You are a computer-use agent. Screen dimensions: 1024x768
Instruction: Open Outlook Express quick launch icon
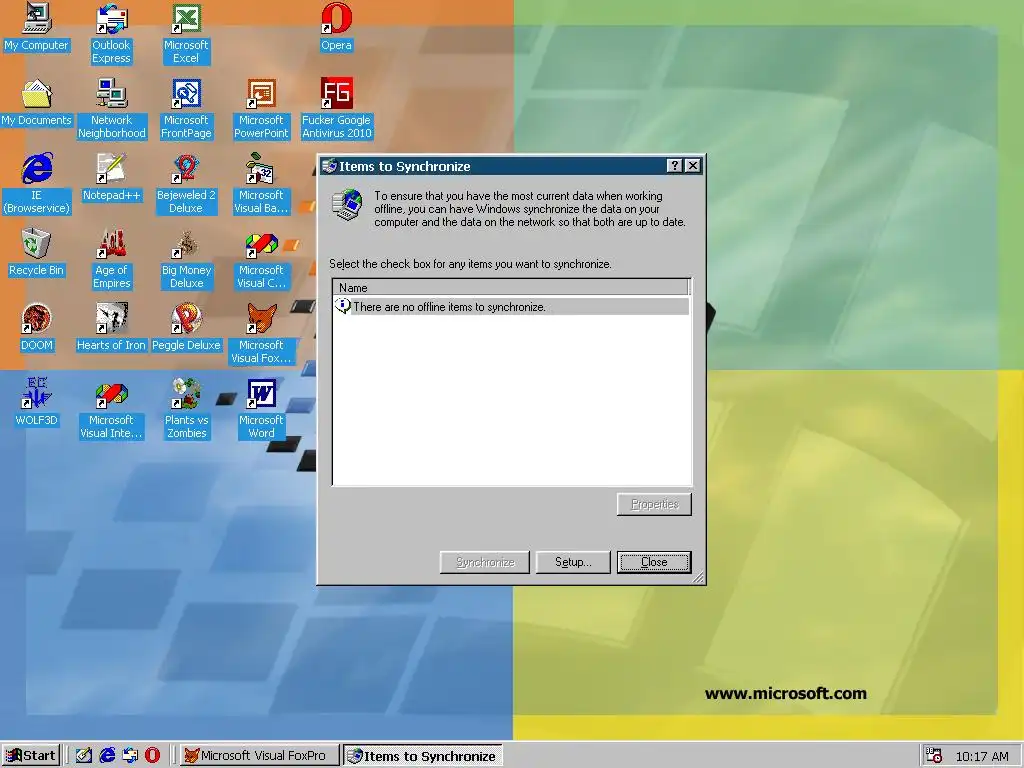pyautogui.click(x=130, y=756)
